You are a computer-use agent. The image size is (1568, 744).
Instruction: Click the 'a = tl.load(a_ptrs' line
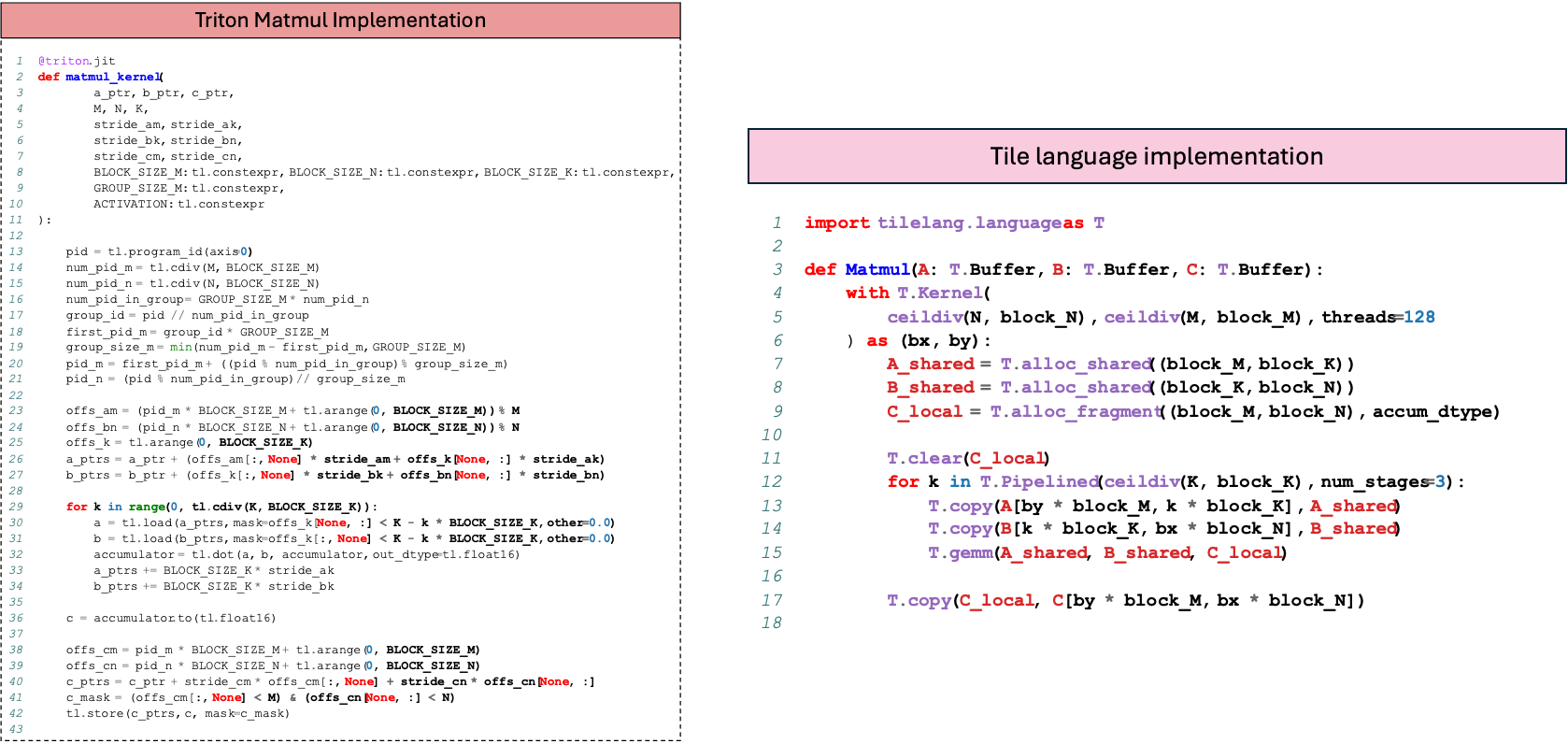click(x=354, y=522)
